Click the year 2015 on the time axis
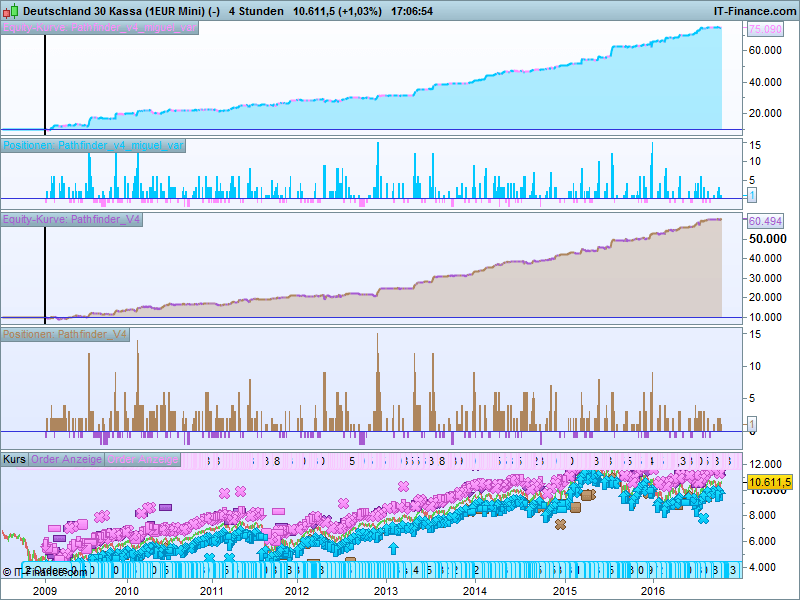800x600 pixels. [565, 591]
